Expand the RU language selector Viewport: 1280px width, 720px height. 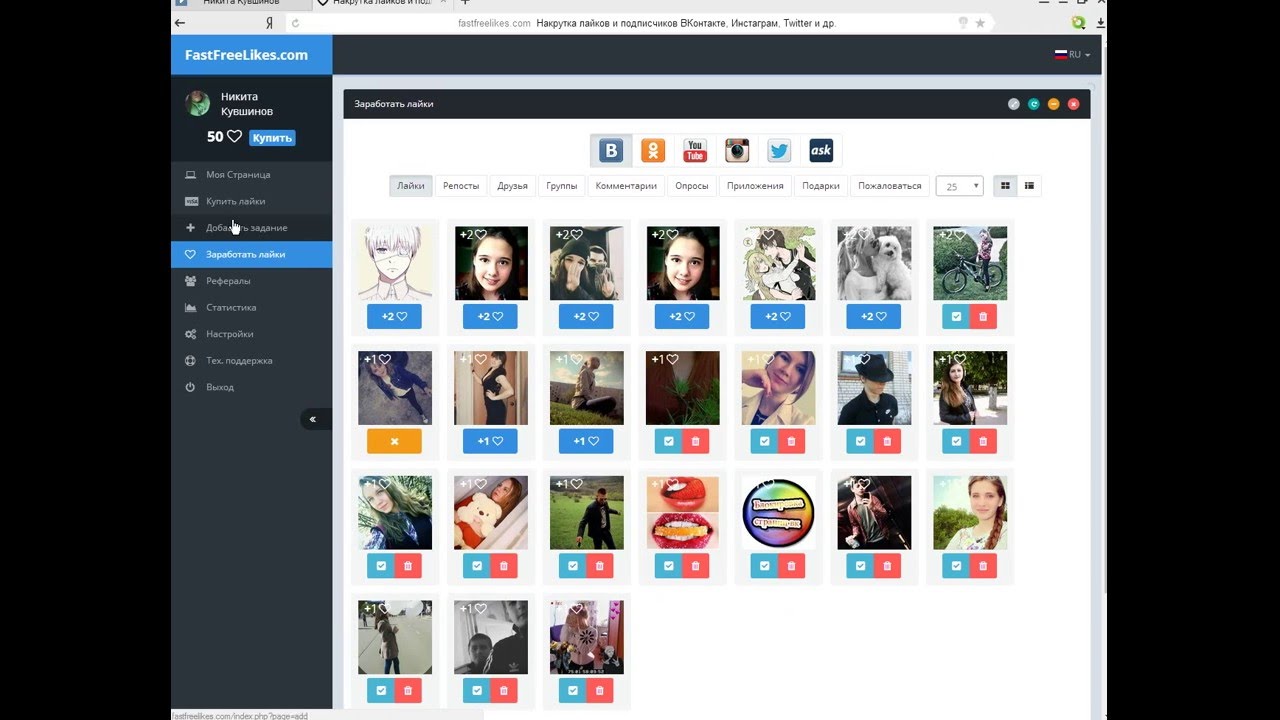pyautogui.click(x=1072, y=55)
